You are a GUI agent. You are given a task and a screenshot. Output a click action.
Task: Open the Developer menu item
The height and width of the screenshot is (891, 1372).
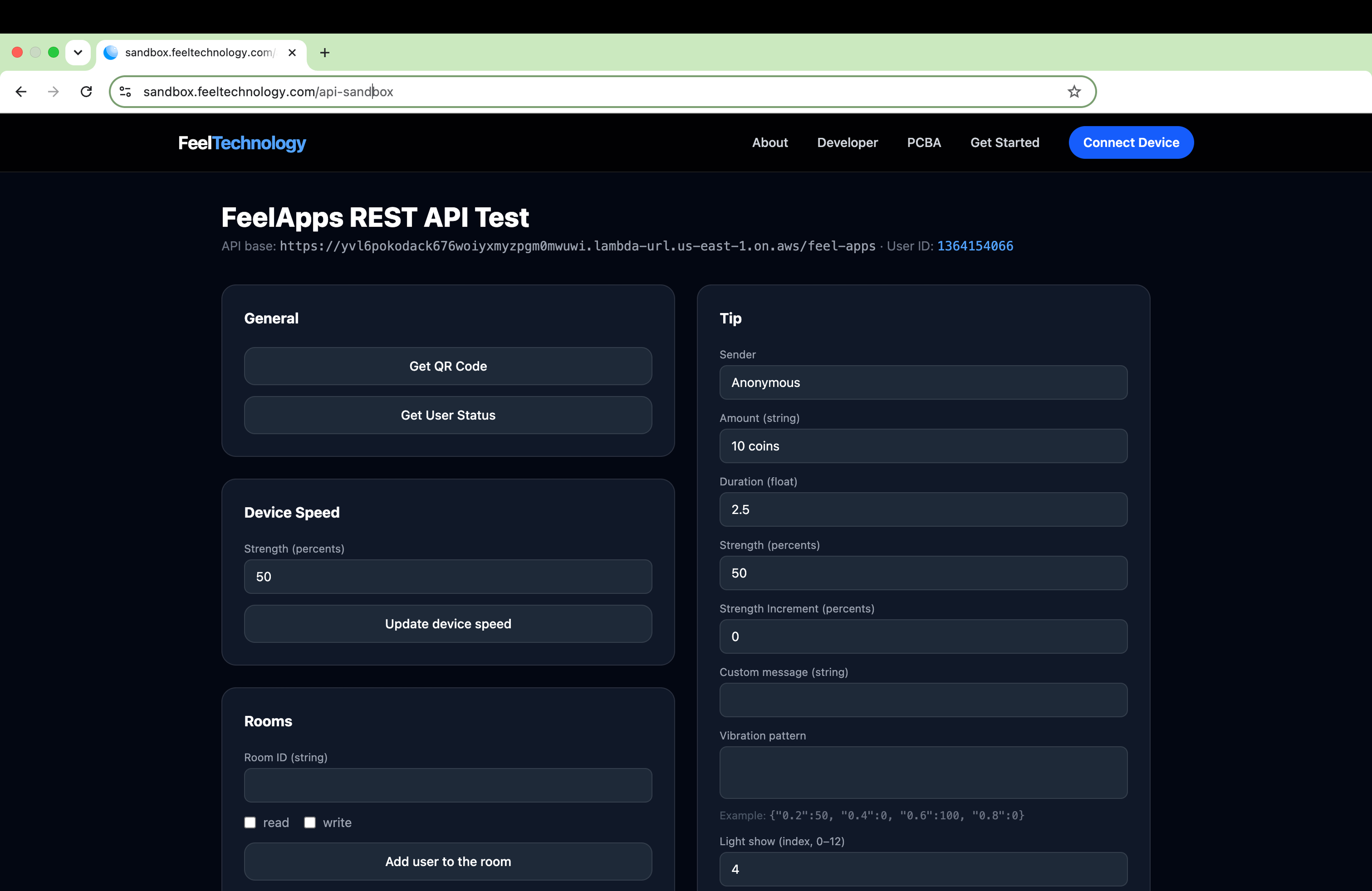coord(848,142)
